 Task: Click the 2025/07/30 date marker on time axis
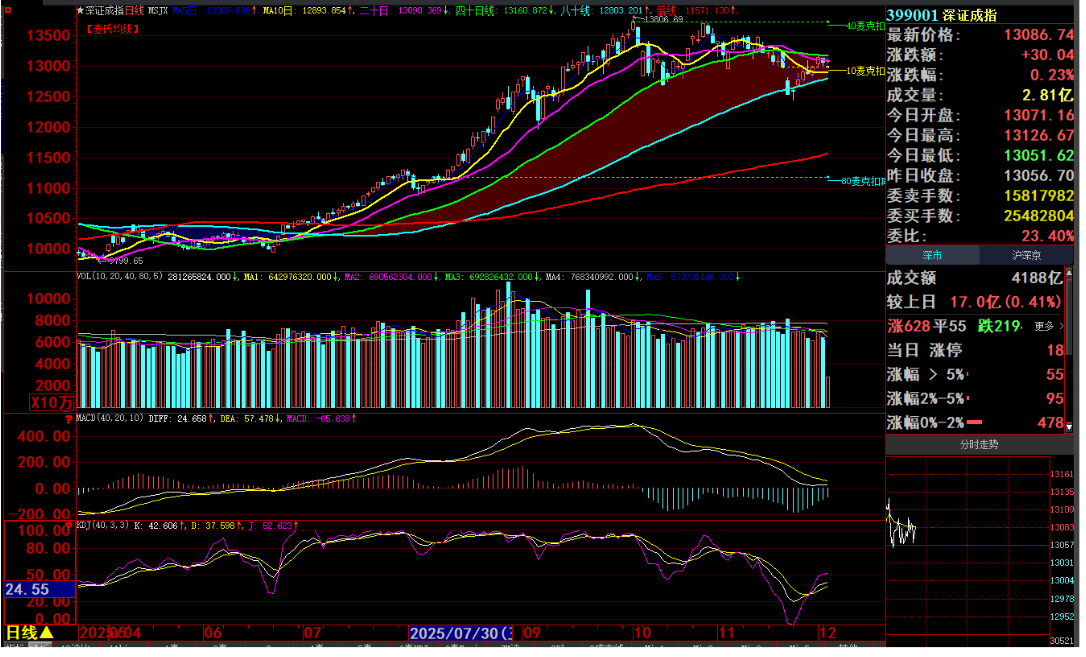click(460, 633)
